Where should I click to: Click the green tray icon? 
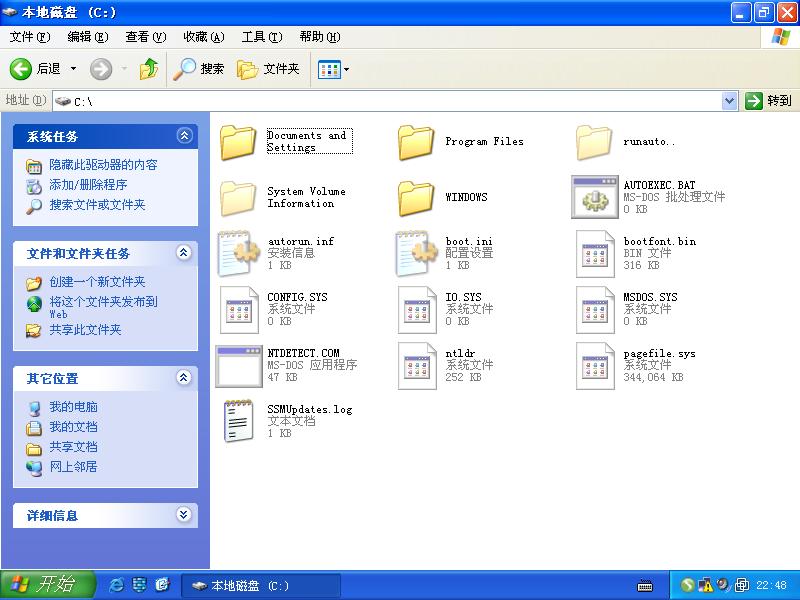click(x=688, y=585)
